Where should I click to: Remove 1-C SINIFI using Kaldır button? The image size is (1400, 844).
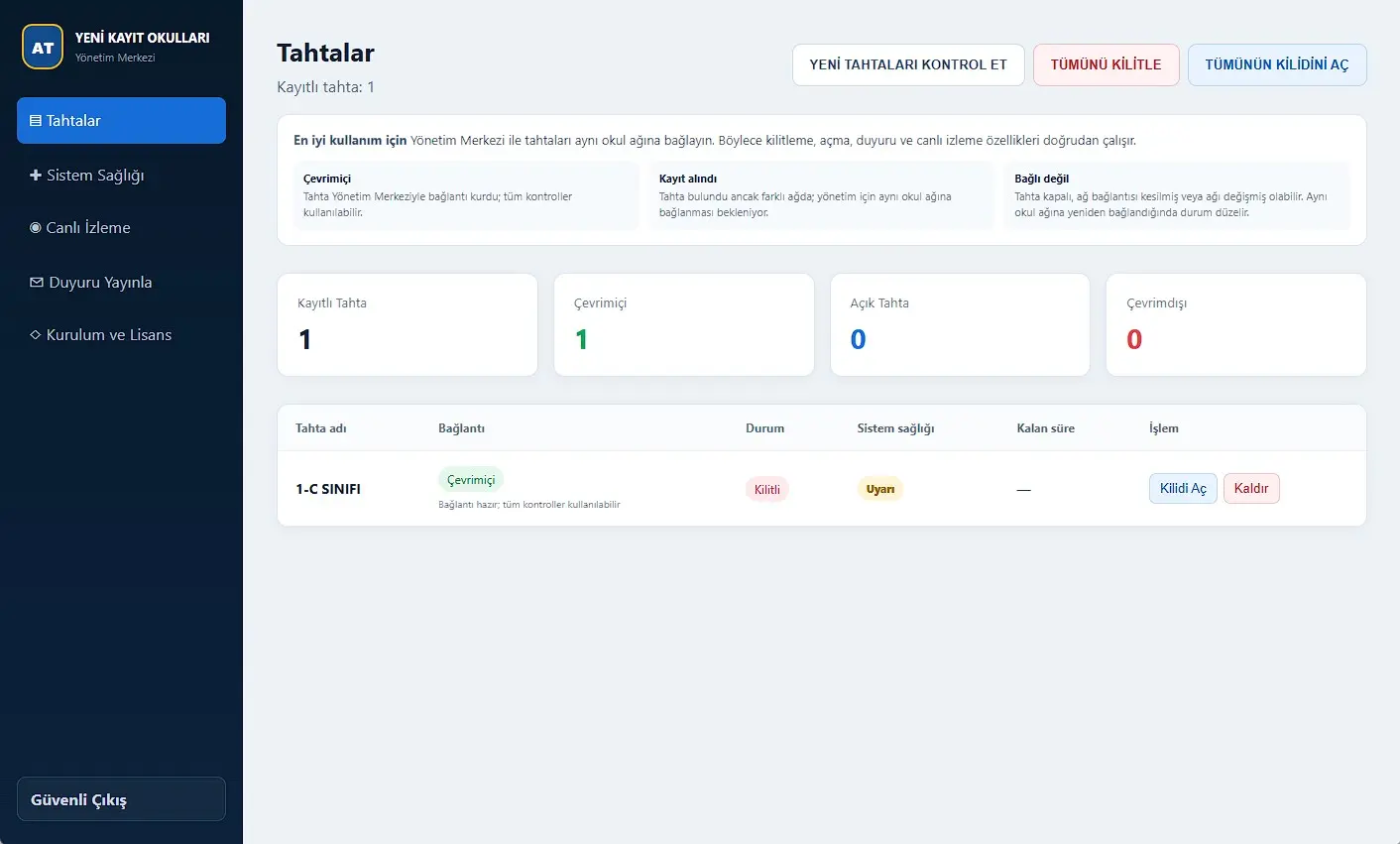pos(1251,488)
